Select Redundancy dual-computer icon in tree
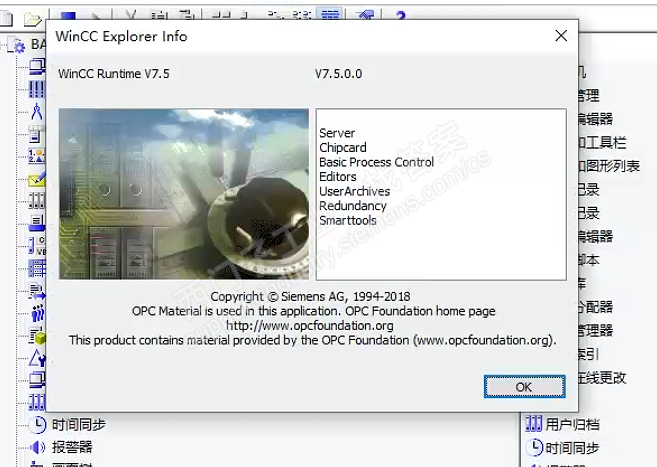This screenshot has width=657, height=467. coord(37,379)
